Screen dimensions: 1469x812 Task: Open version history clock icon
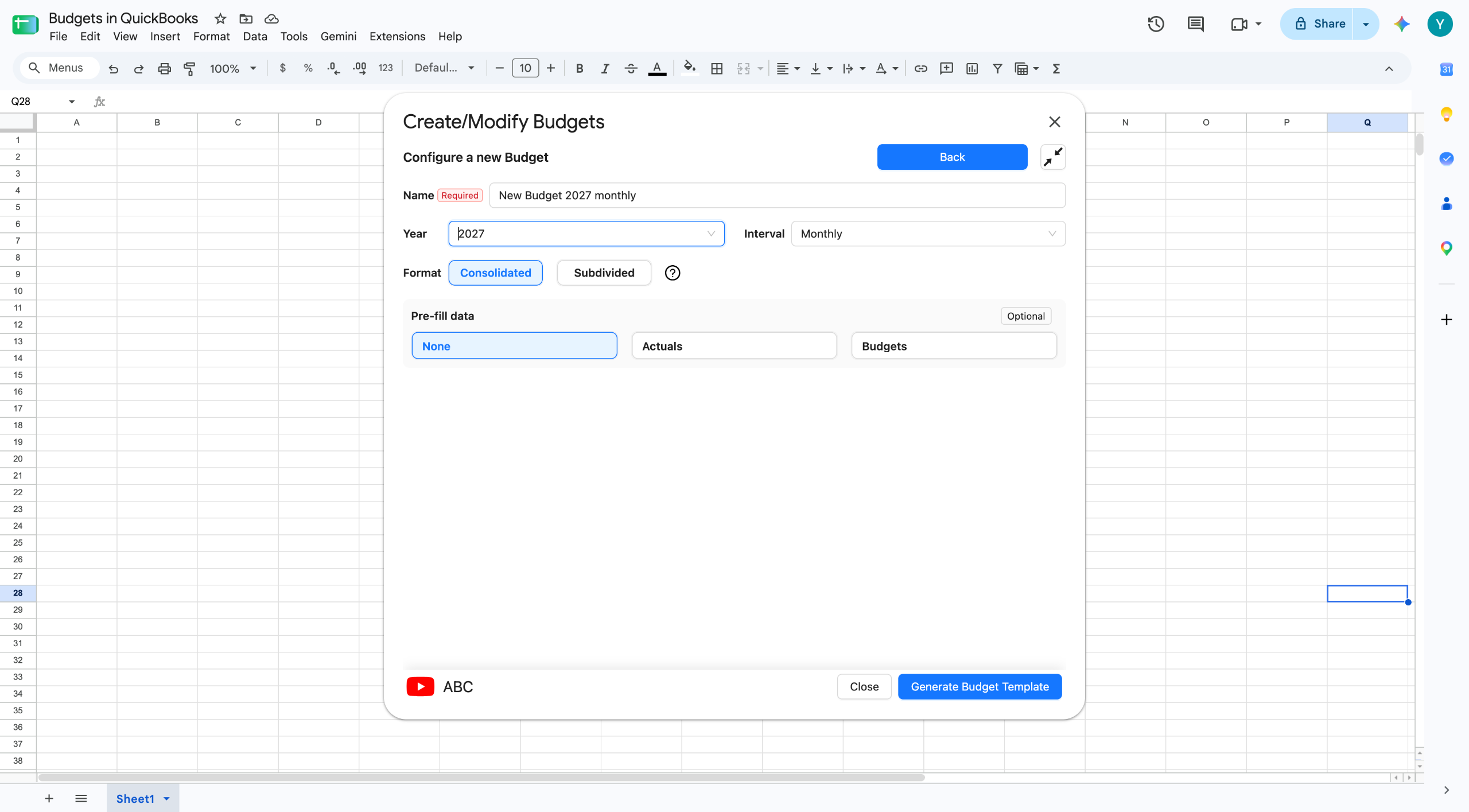1156,24
